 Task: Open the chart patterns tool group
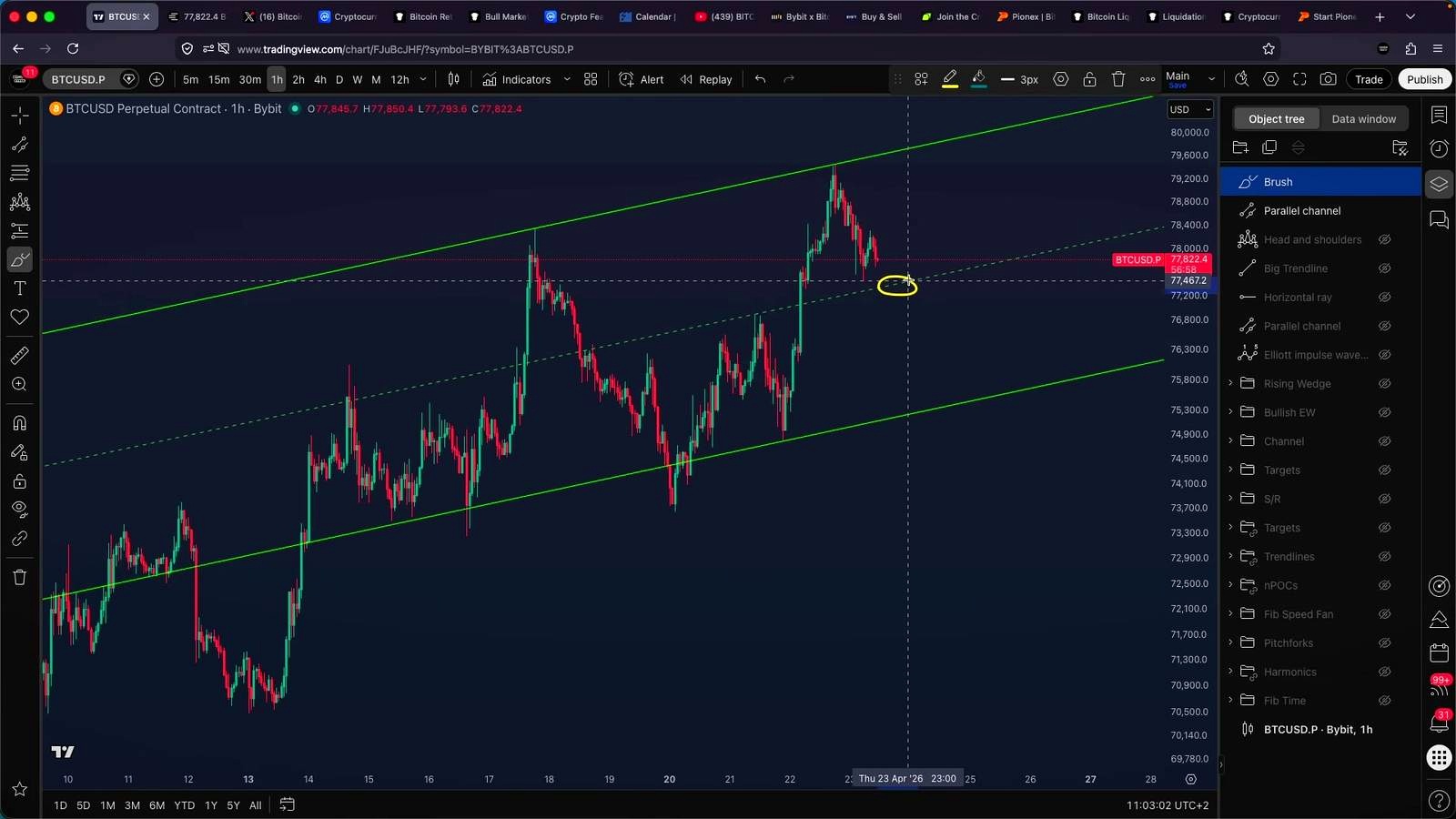pyautogui.click(x=20, y=202)
